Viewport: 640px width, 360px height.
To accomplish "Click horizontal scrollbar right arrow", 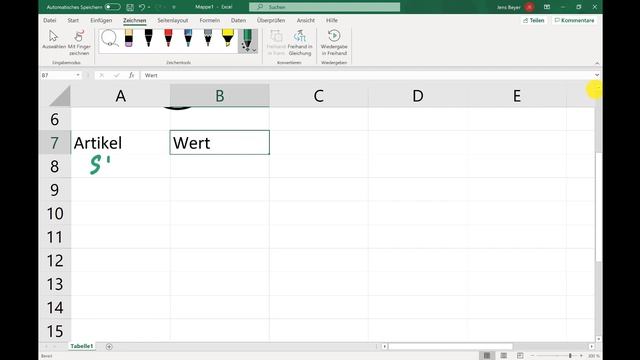I will click(591, 347).
